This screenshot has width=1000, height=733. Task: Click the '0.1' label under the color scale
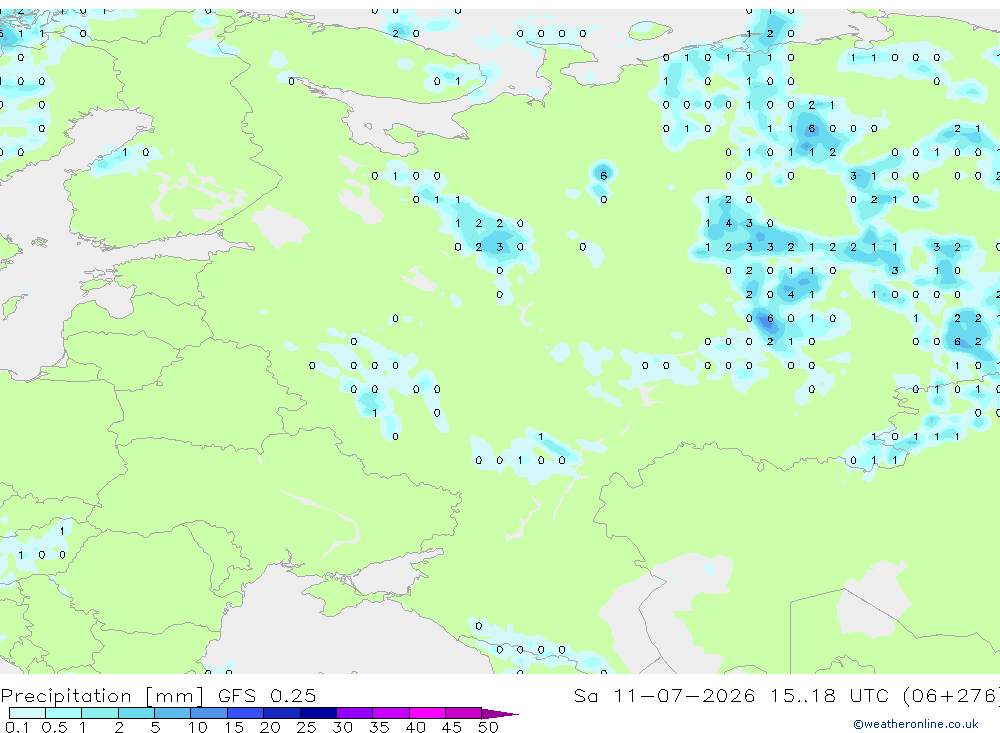17,727
